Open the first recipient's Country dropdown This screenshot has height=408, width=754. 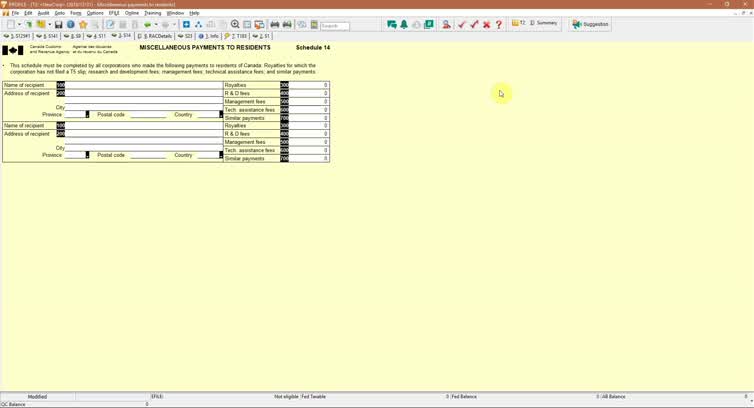pos(220,115)
